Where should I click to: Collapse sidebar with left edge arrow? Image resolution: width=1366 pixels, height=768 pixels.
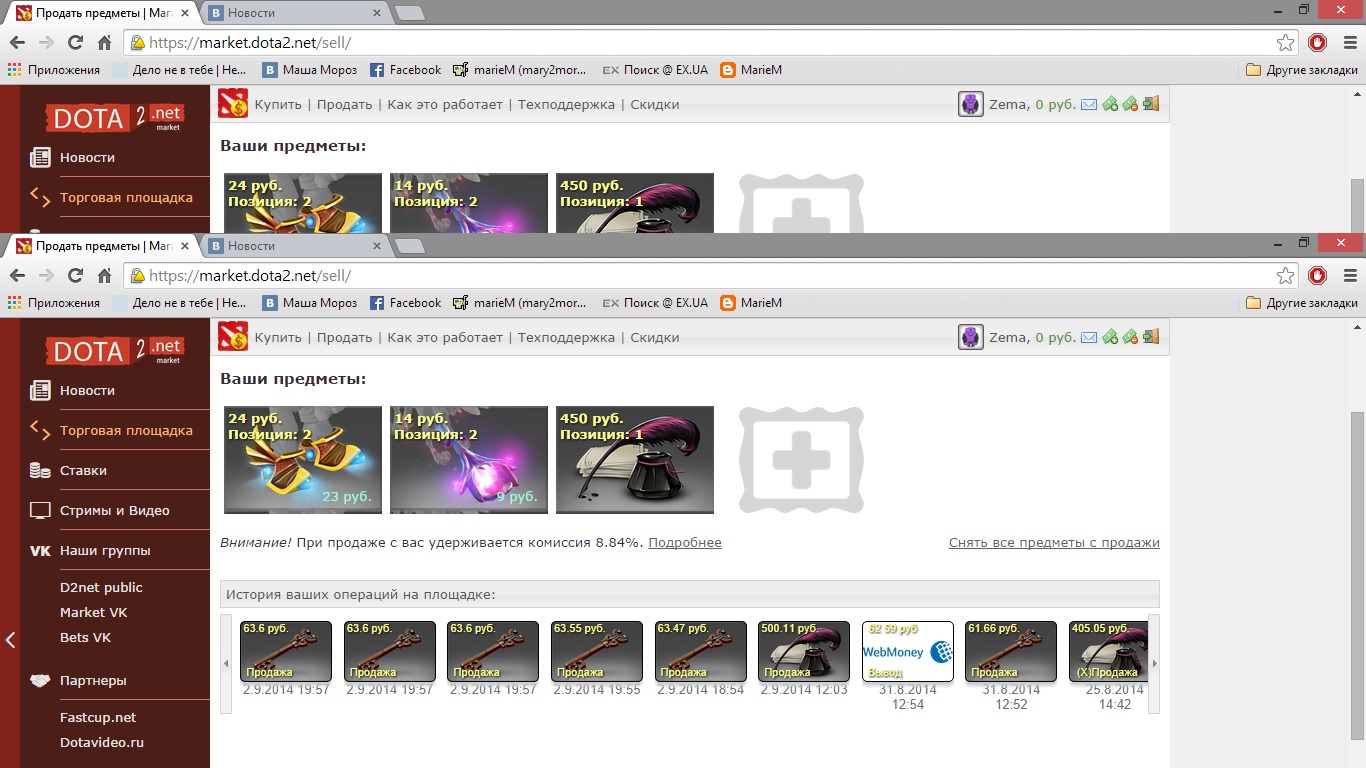click(x=10, y=640)
